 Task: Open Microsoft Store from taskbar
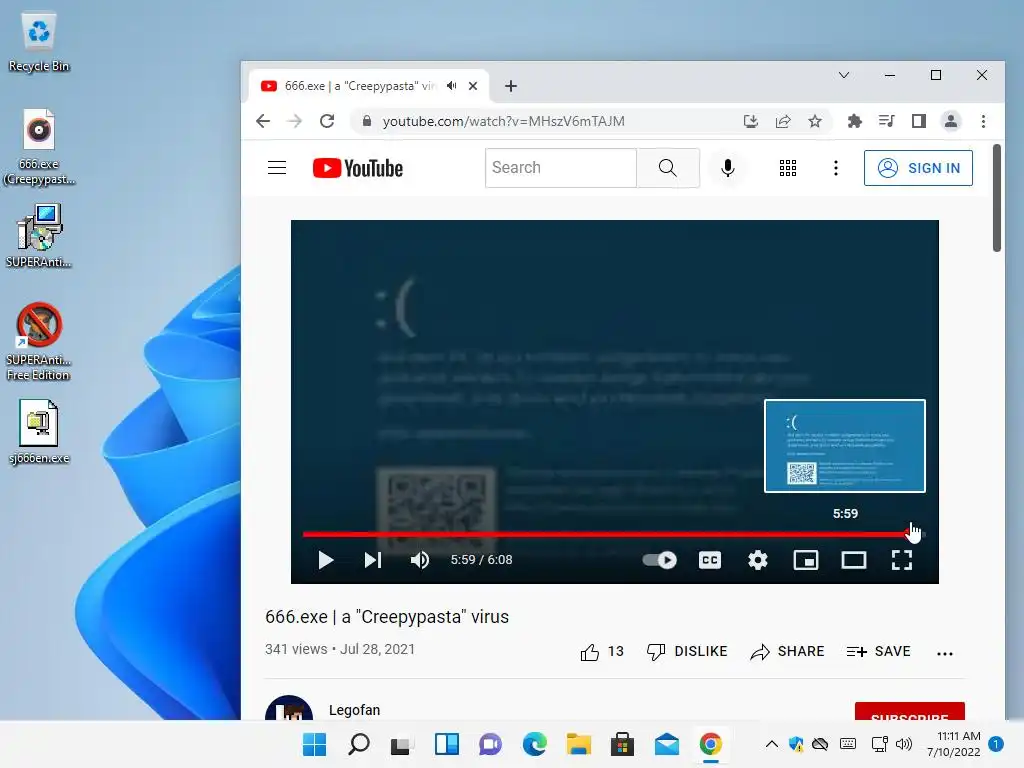pyautogui.click(x=622, y=744)
